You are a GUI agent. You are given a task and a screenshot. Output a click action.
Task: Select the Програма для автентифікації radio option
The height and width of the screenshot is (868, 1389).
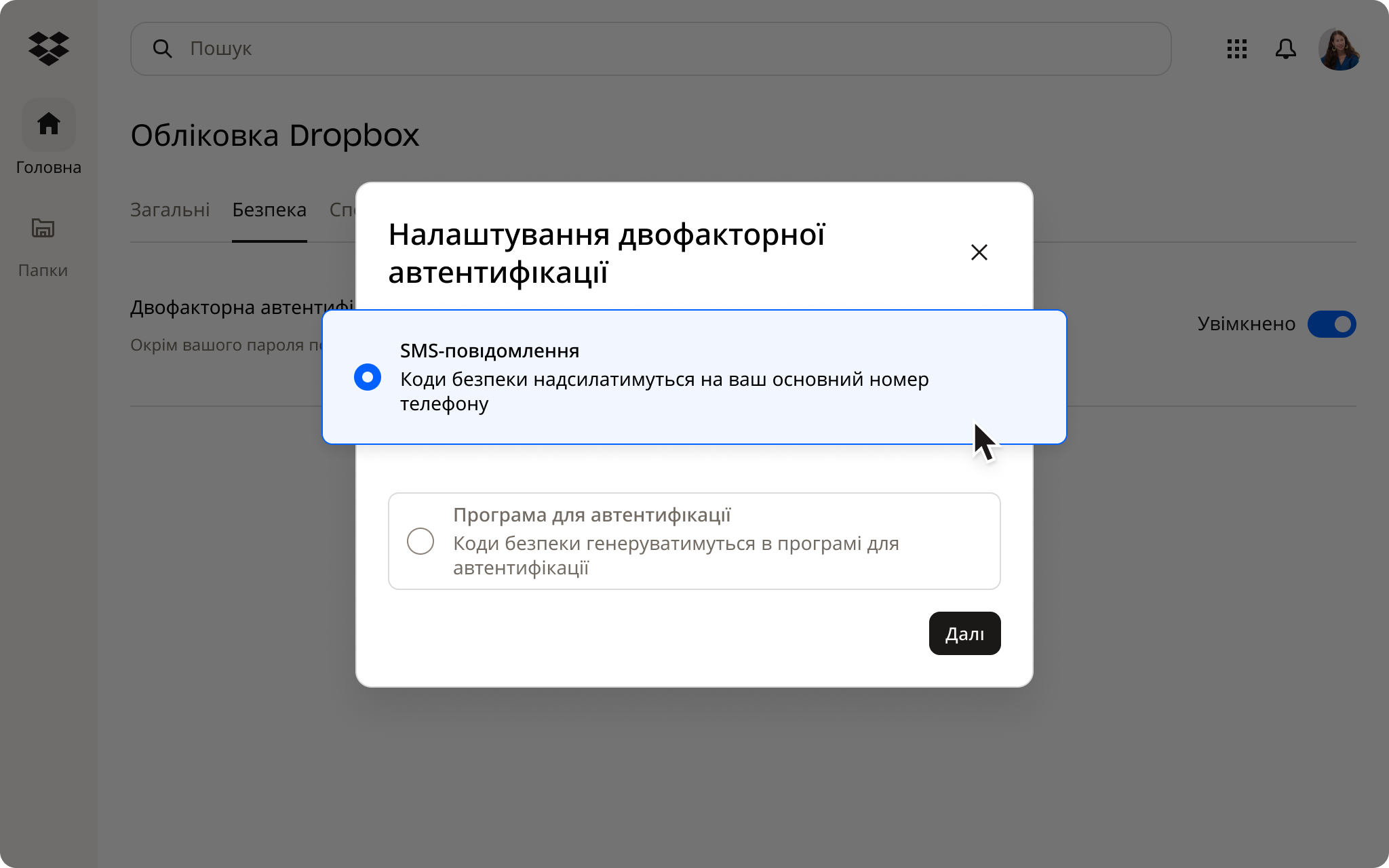[x=420, y=541]
